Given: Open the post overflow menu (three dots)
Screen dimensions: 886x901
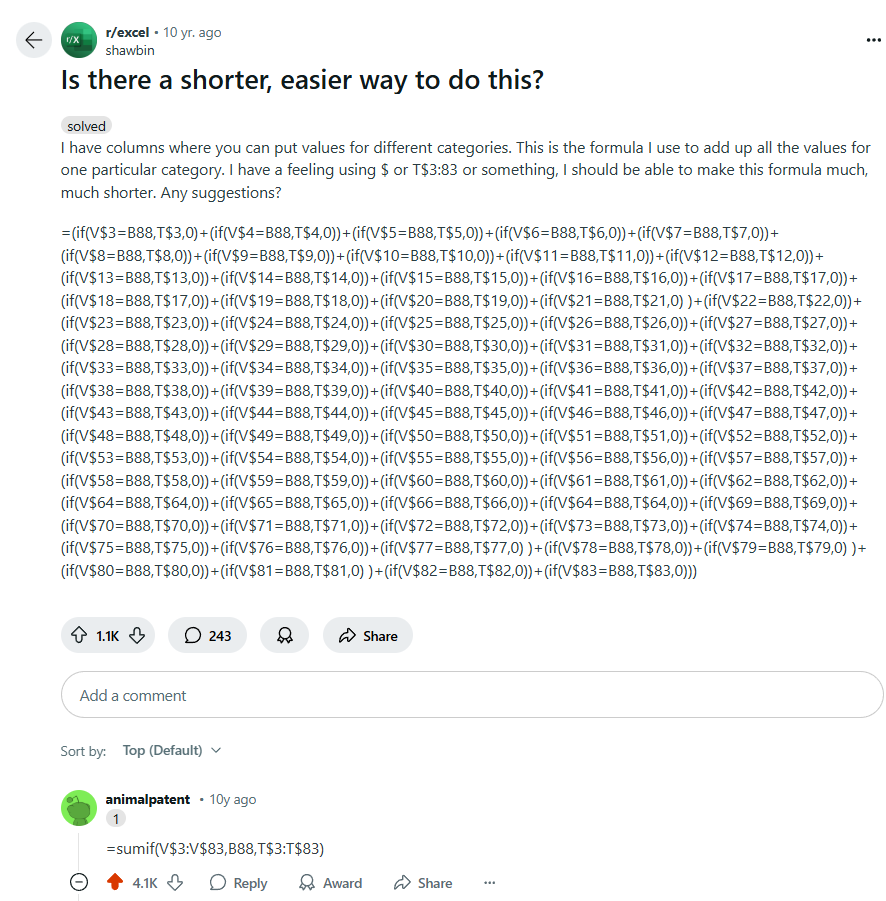Looking at the screenshot, I should coord(872,40).
